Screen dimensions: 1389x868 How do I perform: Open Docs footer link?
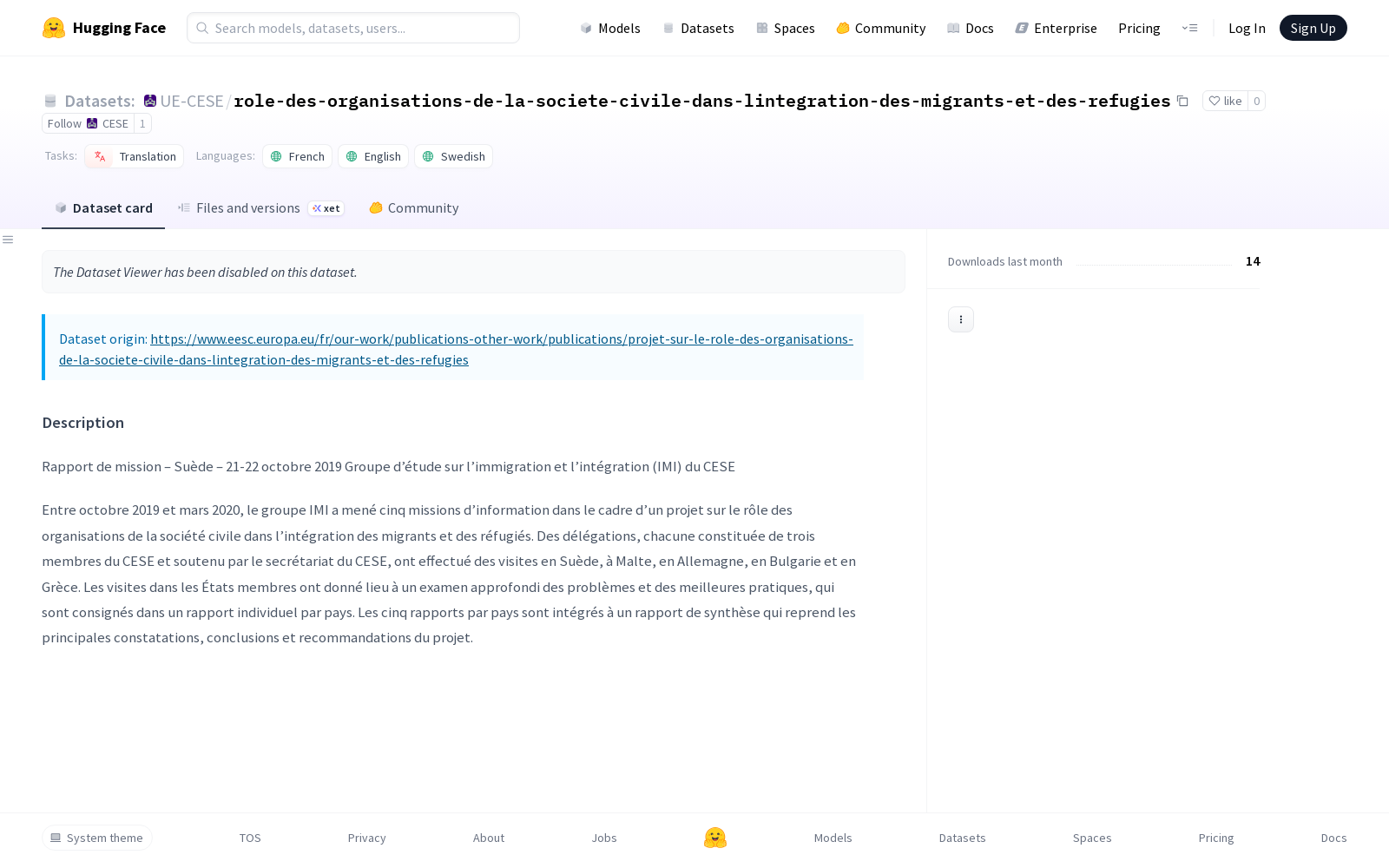point(1334,838)
